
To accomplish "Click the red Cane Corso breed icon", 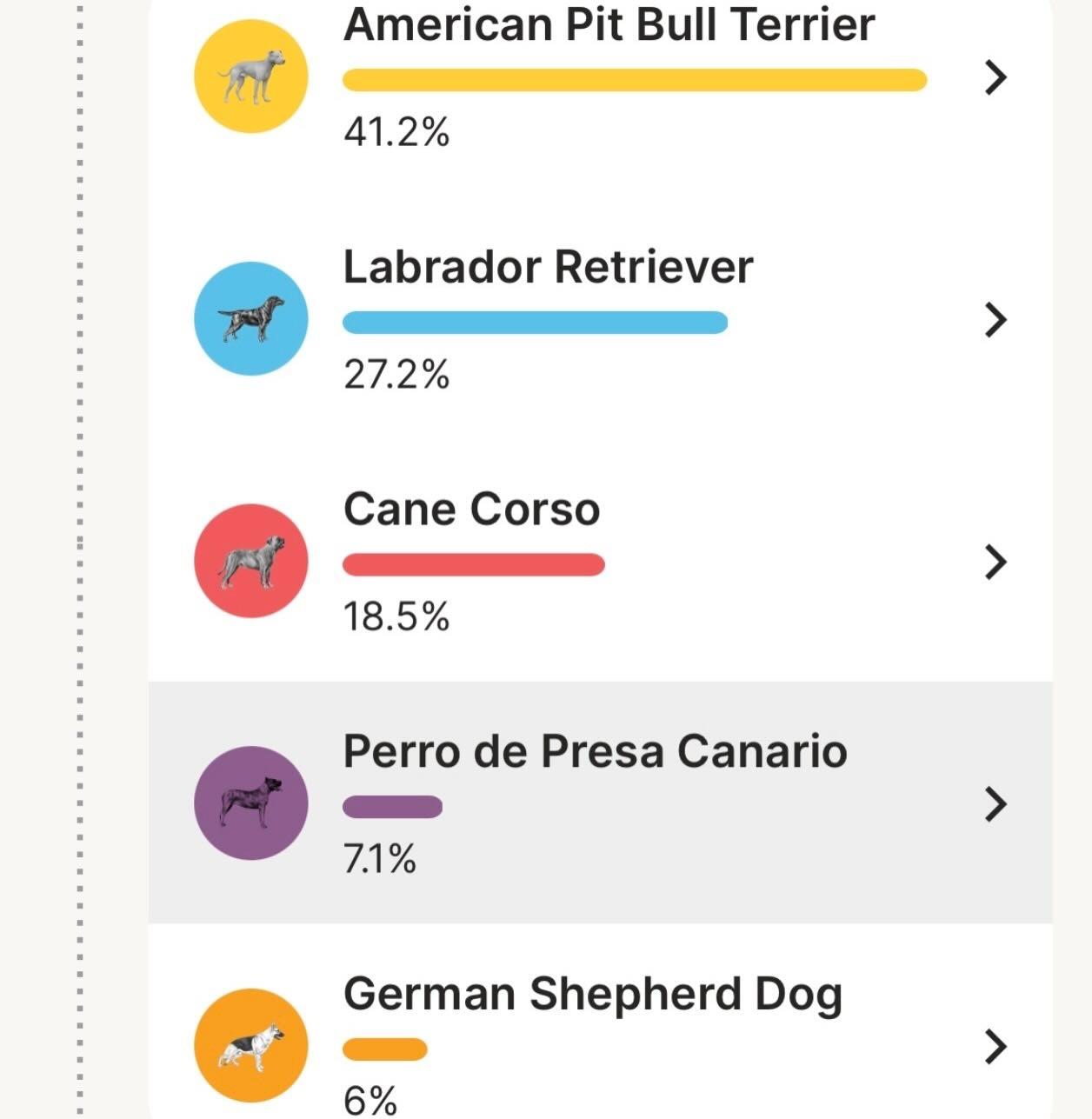I will [x=250, y=561].
